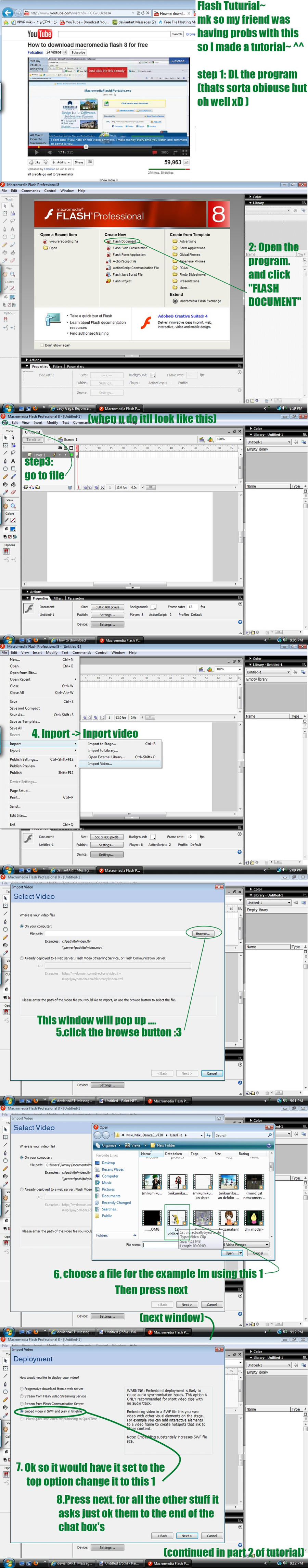Screen dimensions: 308x1568
Task: Pick the Subselection tool in step 3 window
Action: tap(13, 438)
